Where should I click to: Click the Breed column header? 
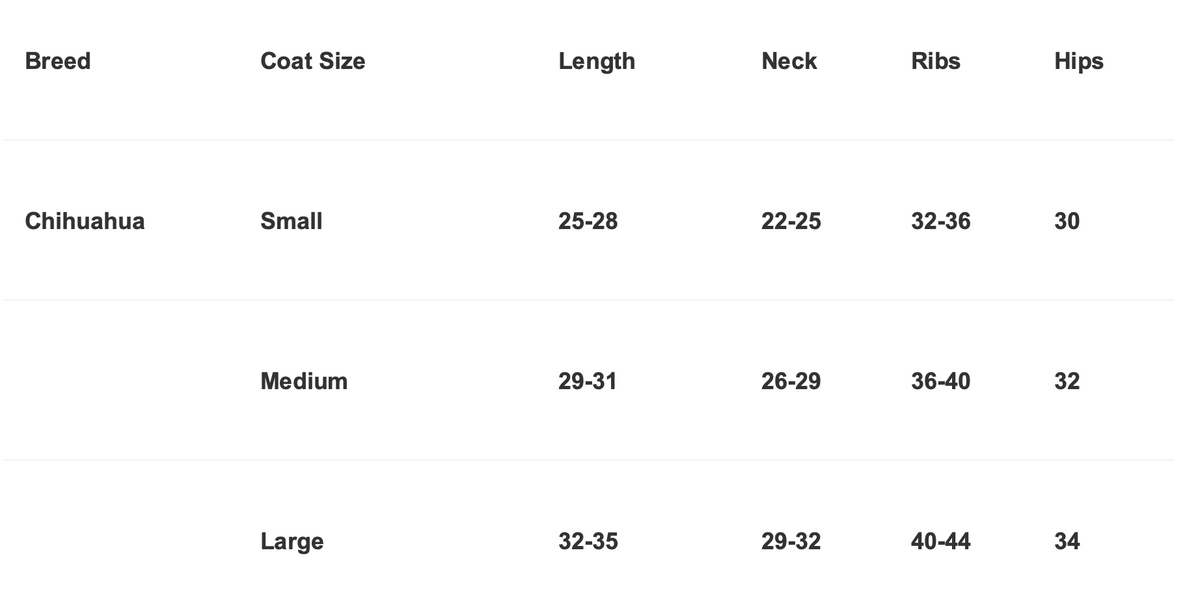(x=58, y=61)
